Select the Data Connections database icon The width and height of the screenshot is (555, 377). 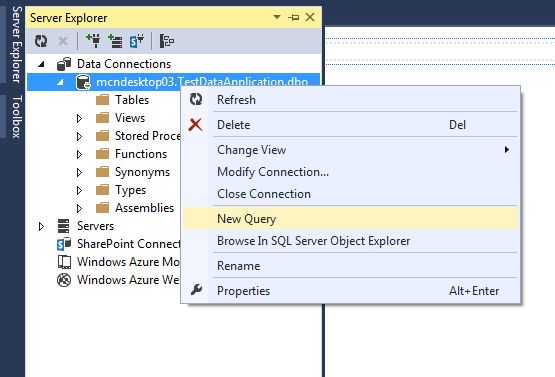[64, 64]
